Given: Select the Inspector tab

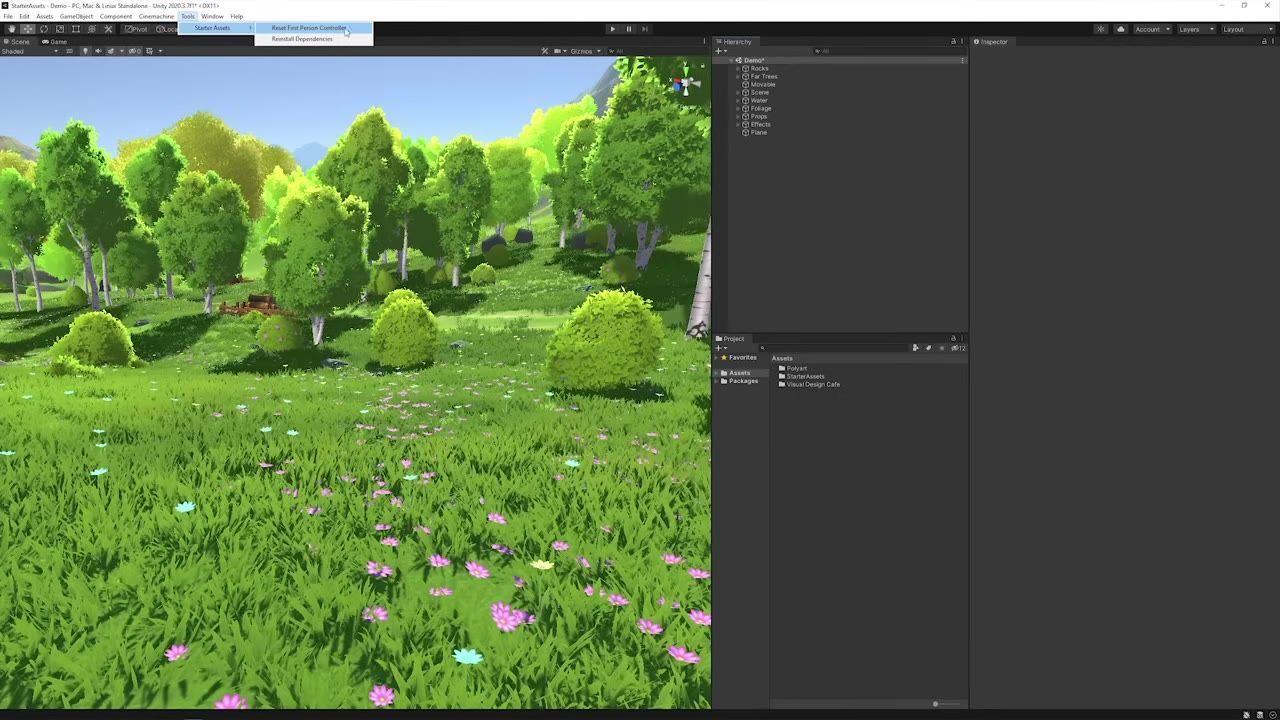Looking at the screenshot, I should [991, 42].
